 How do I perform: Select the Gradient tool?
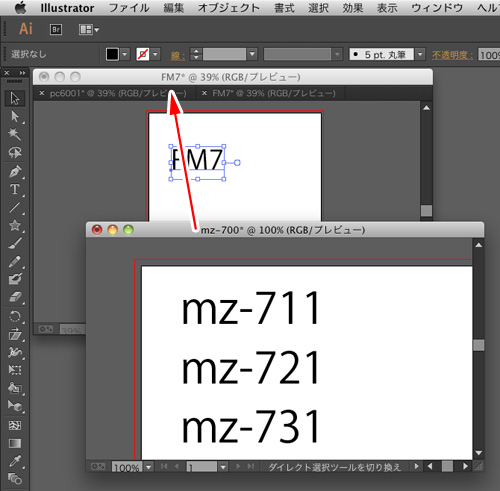15,443
